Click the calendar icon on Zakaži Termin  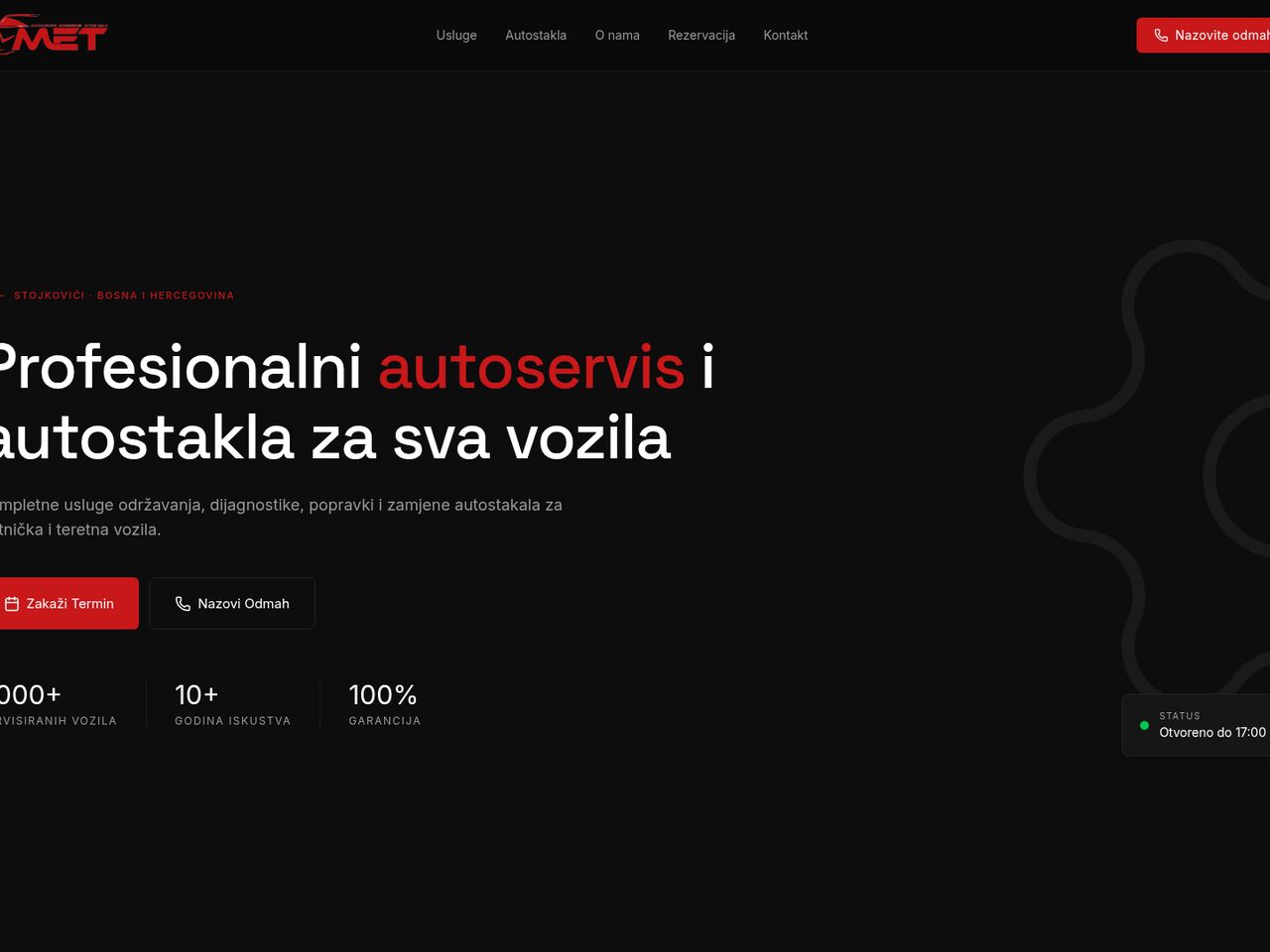click(x=12, y=604)
